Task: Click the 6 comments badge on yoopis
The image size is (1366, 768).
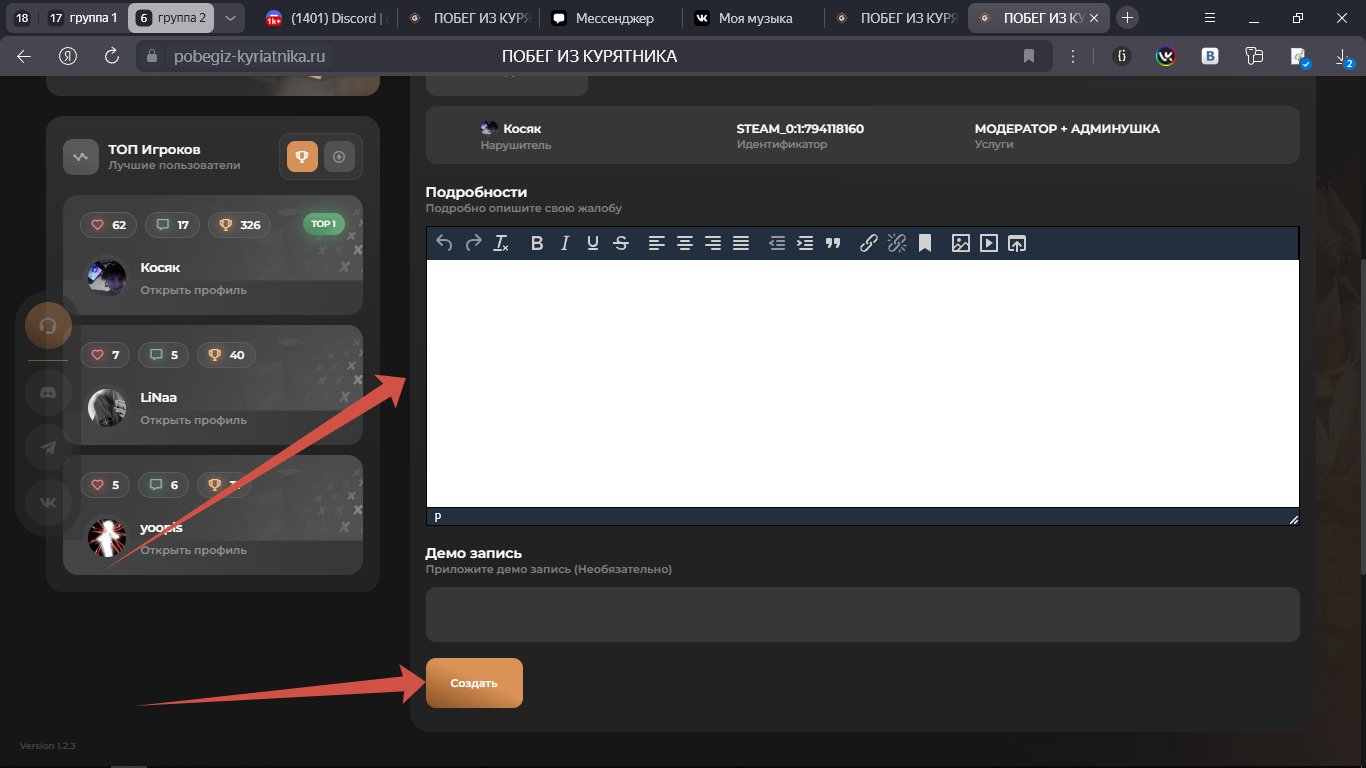Action: pyautogui.click(x=164, y=485)
